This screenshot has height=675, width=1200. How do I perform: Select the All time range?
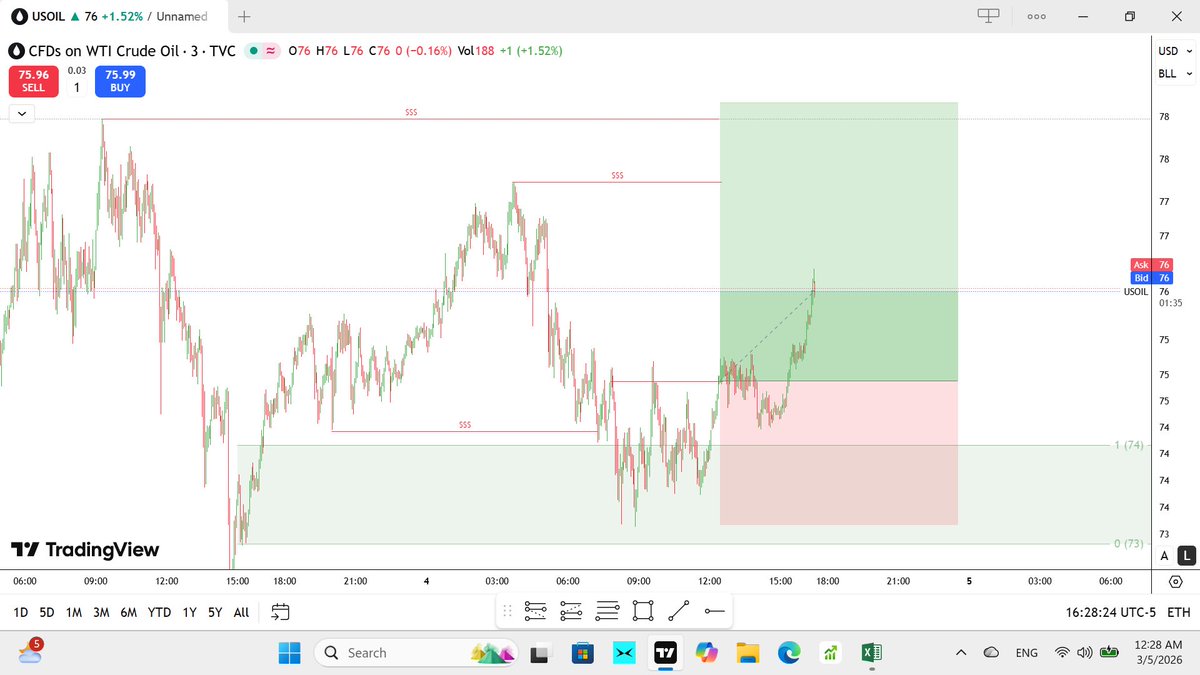coord(241,612)
